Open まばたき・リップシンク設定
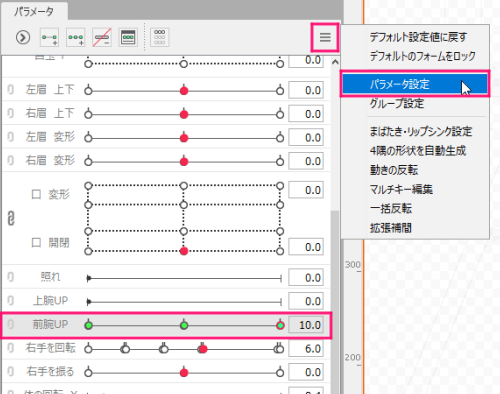This screenshot has height=394, width=500. click(x=421, y=131)
